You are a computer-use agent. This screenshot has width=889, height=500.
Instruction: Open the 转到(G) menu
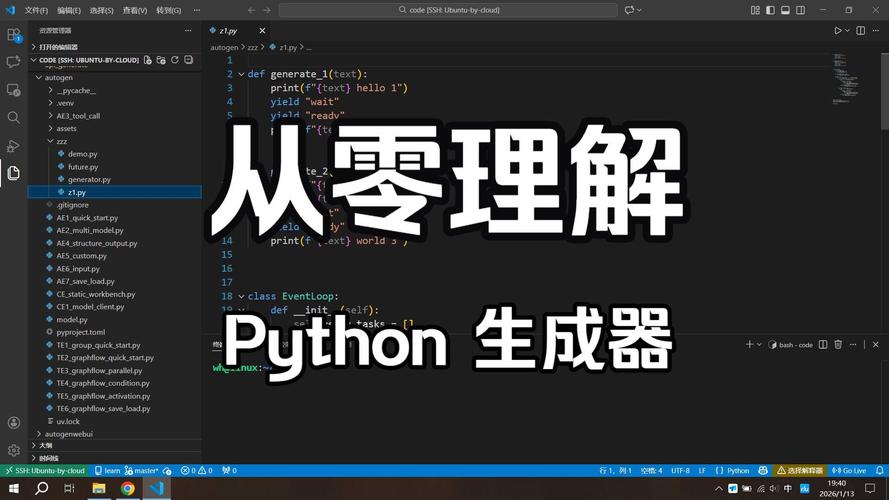coord(168,10)
